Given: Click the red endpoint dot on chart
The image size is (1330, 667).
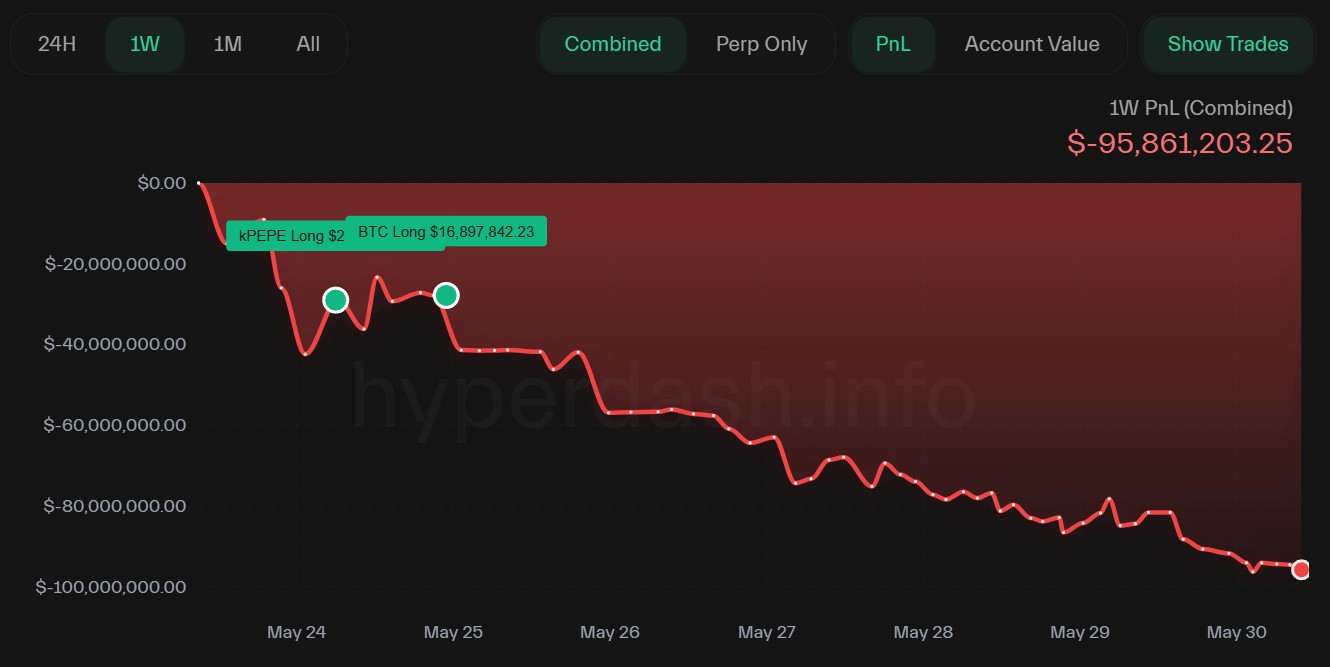Looking at the screenshot, I should (x=1301, y=569).
